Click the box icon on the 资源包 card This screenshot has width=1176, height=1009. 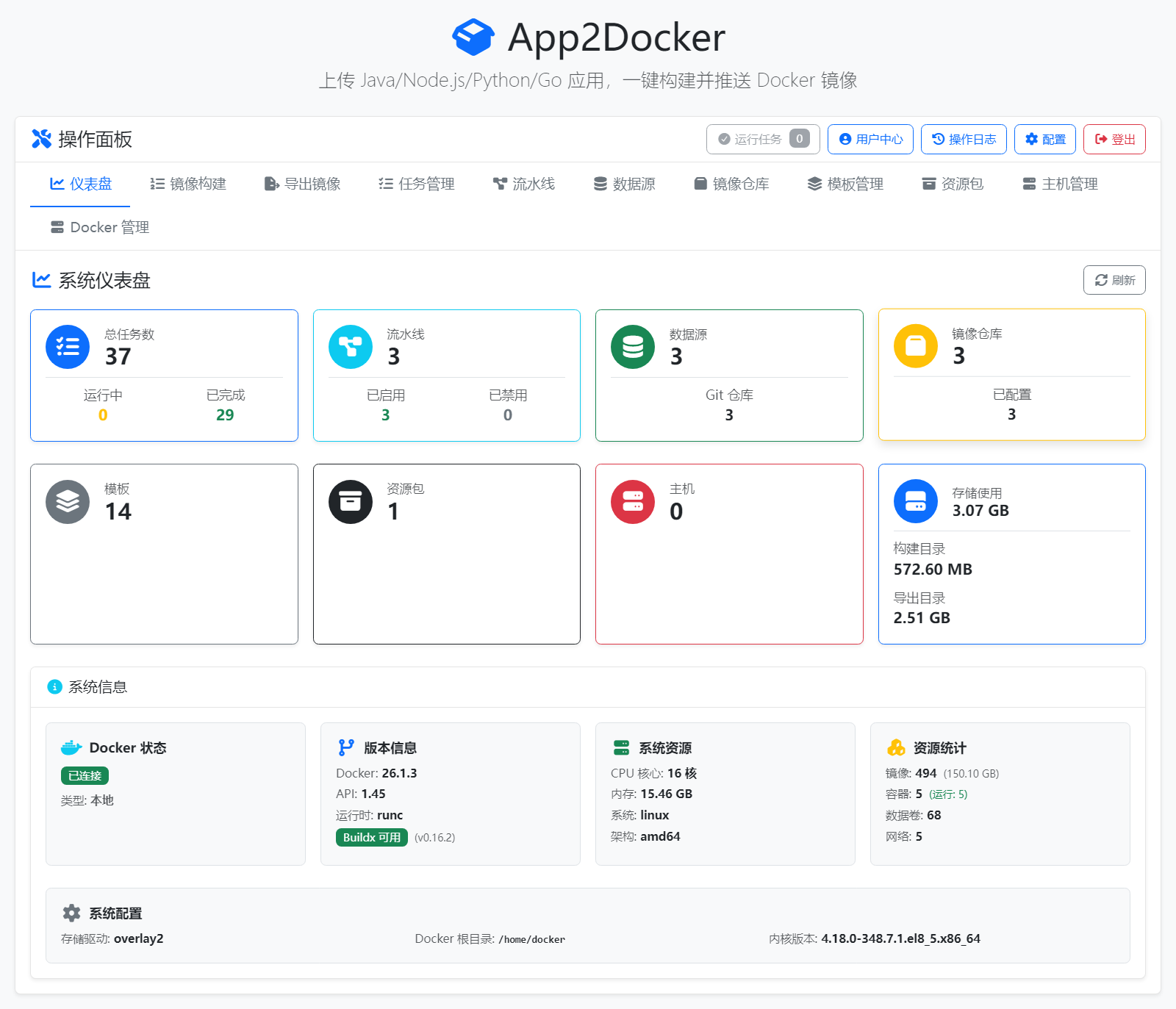pyautogui.click(x=351, y=501)
